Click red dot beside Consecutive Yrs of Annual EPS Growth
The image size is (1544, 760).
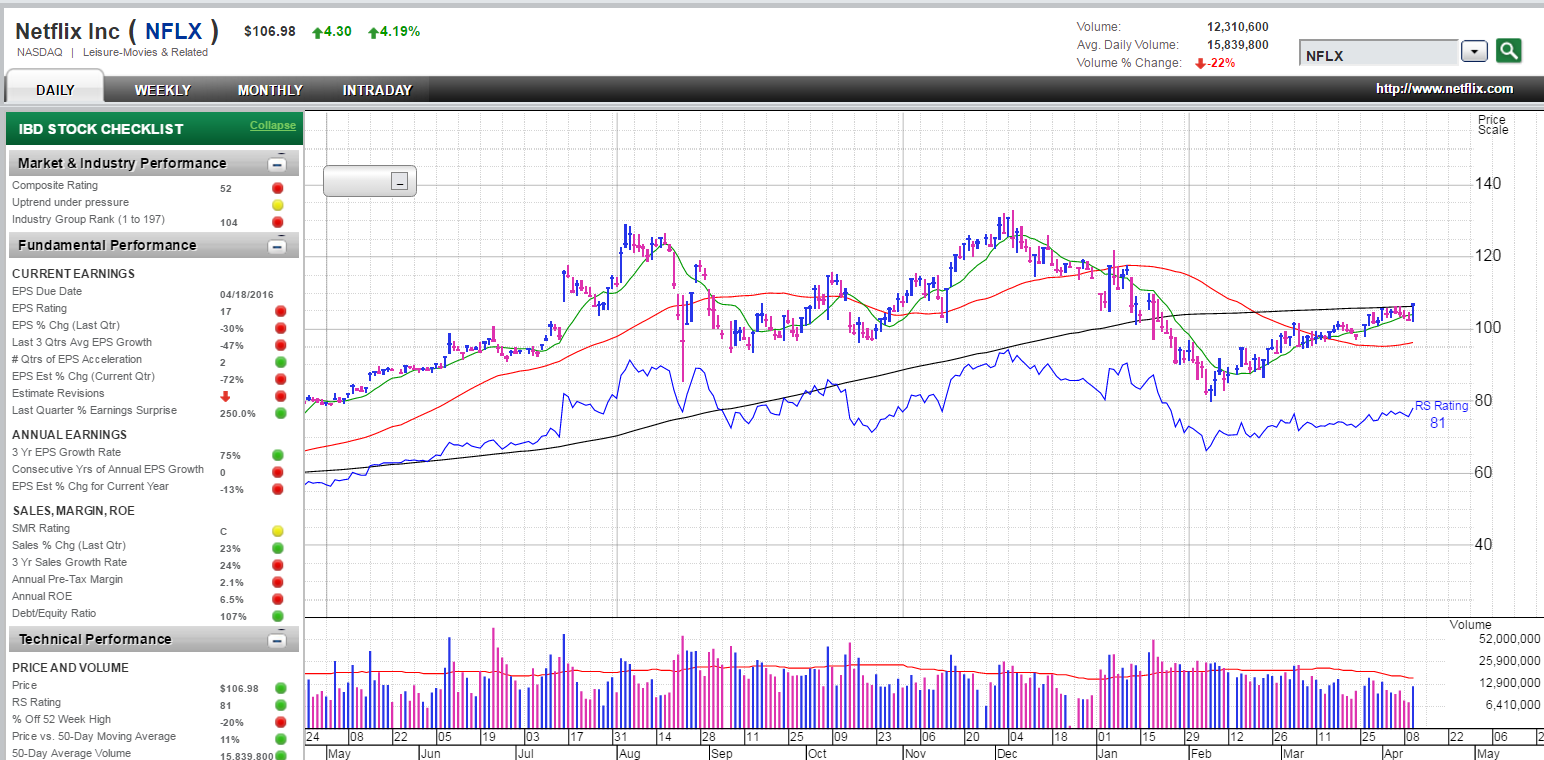[280, 472]
